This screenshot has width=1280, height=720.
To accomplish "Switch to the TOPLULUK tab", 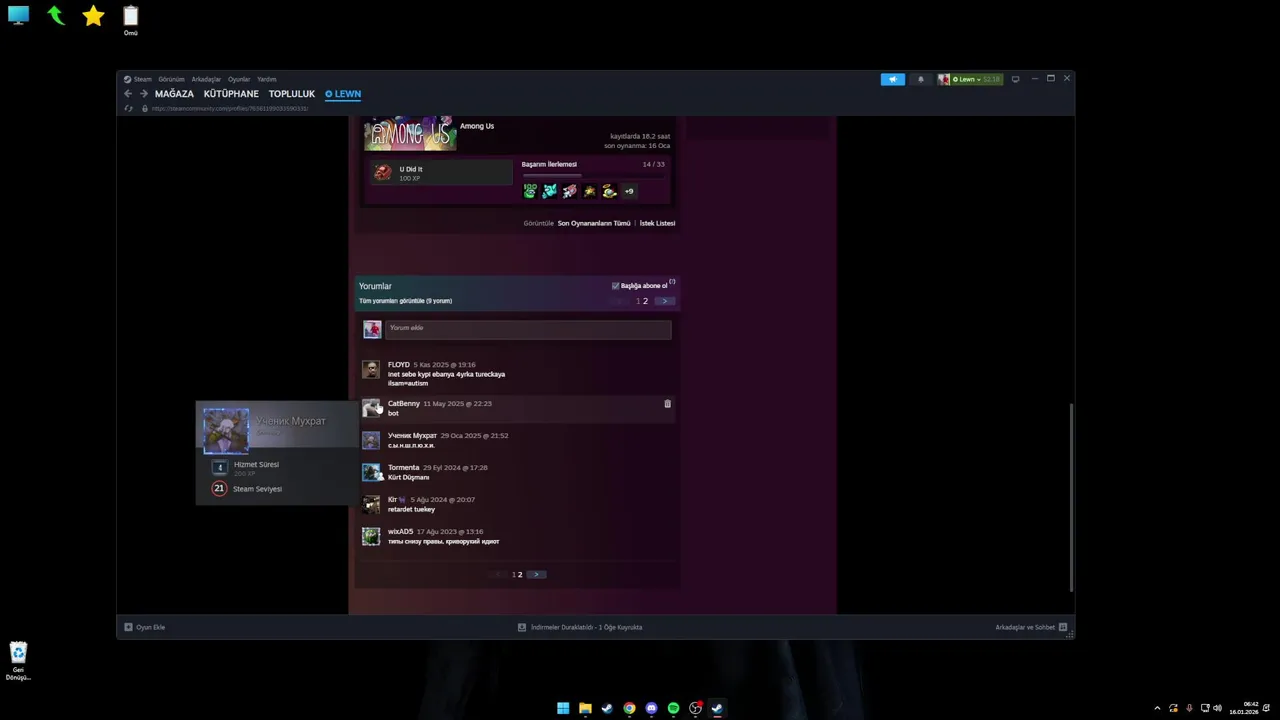I will [x=292, y=94].
